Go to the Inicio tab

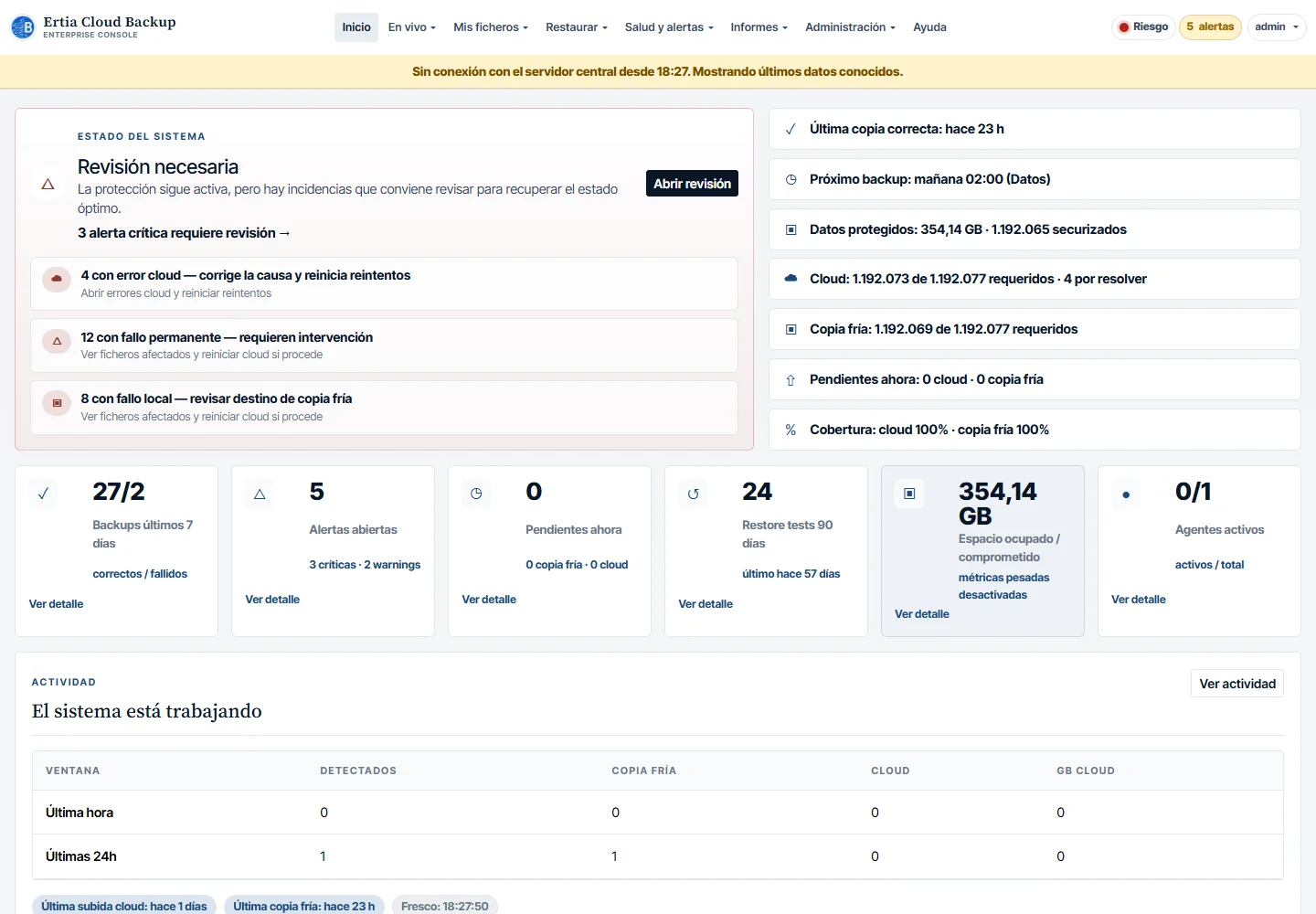pyautogui.click(x=356, y=27)
